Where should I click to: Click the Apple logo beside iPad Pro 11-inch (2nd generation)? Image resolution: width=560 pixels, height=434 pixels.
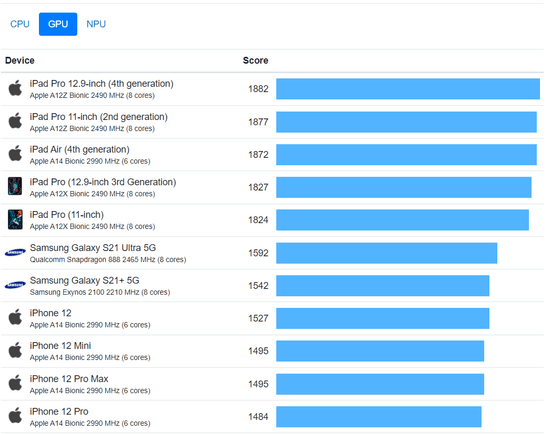coord(15,121)
